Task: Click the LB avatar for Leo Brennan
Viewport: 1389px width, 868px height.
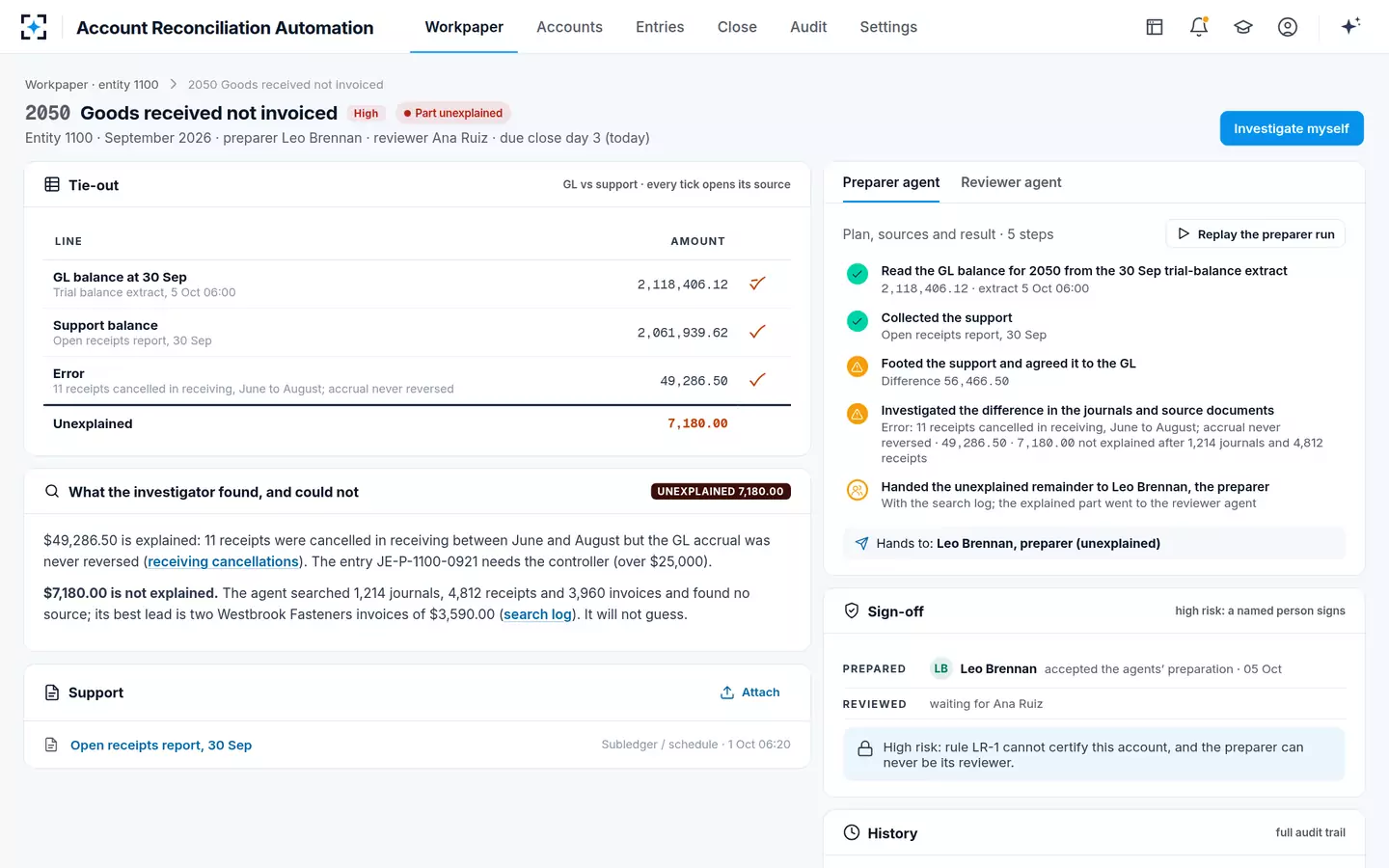Action: pyautogui.click(x=940, y=668)
